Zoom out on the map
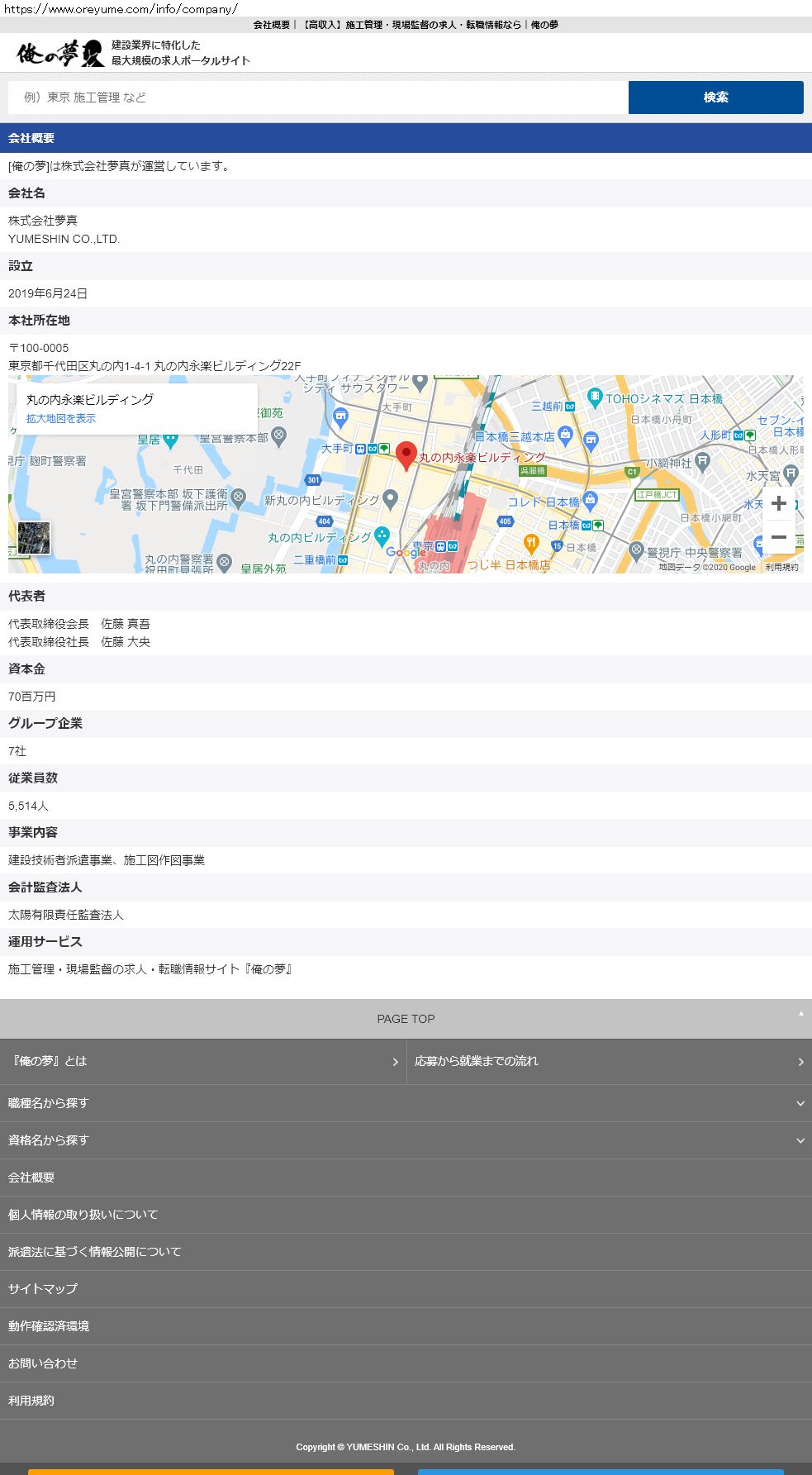 pyautogui.click(x=778, y=537)
